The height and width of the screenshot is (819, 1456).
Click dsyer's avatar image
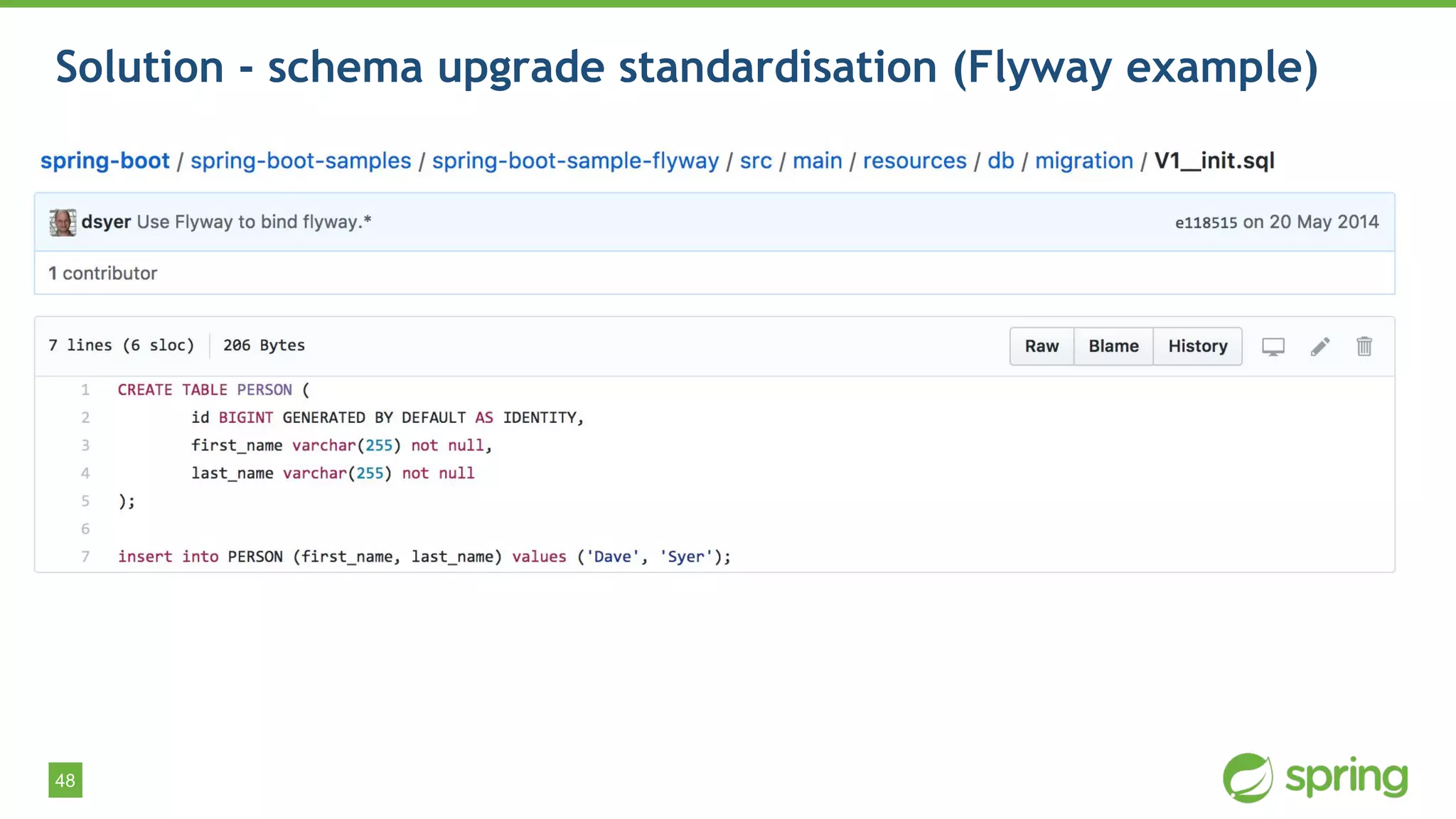tap(63, 223)
